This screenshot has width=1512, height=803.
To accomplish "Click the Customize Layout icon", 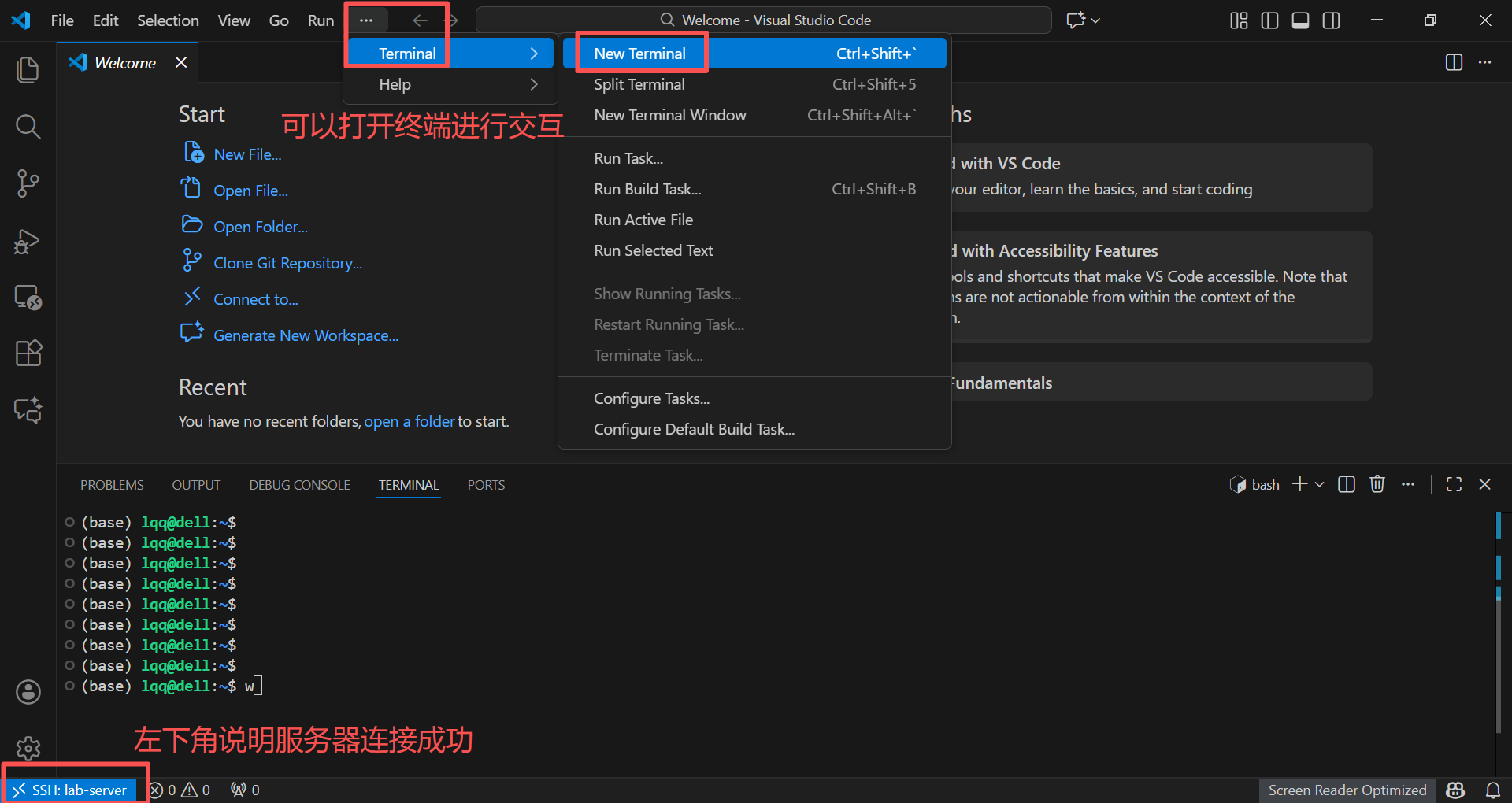I will tap(1239, 20).
